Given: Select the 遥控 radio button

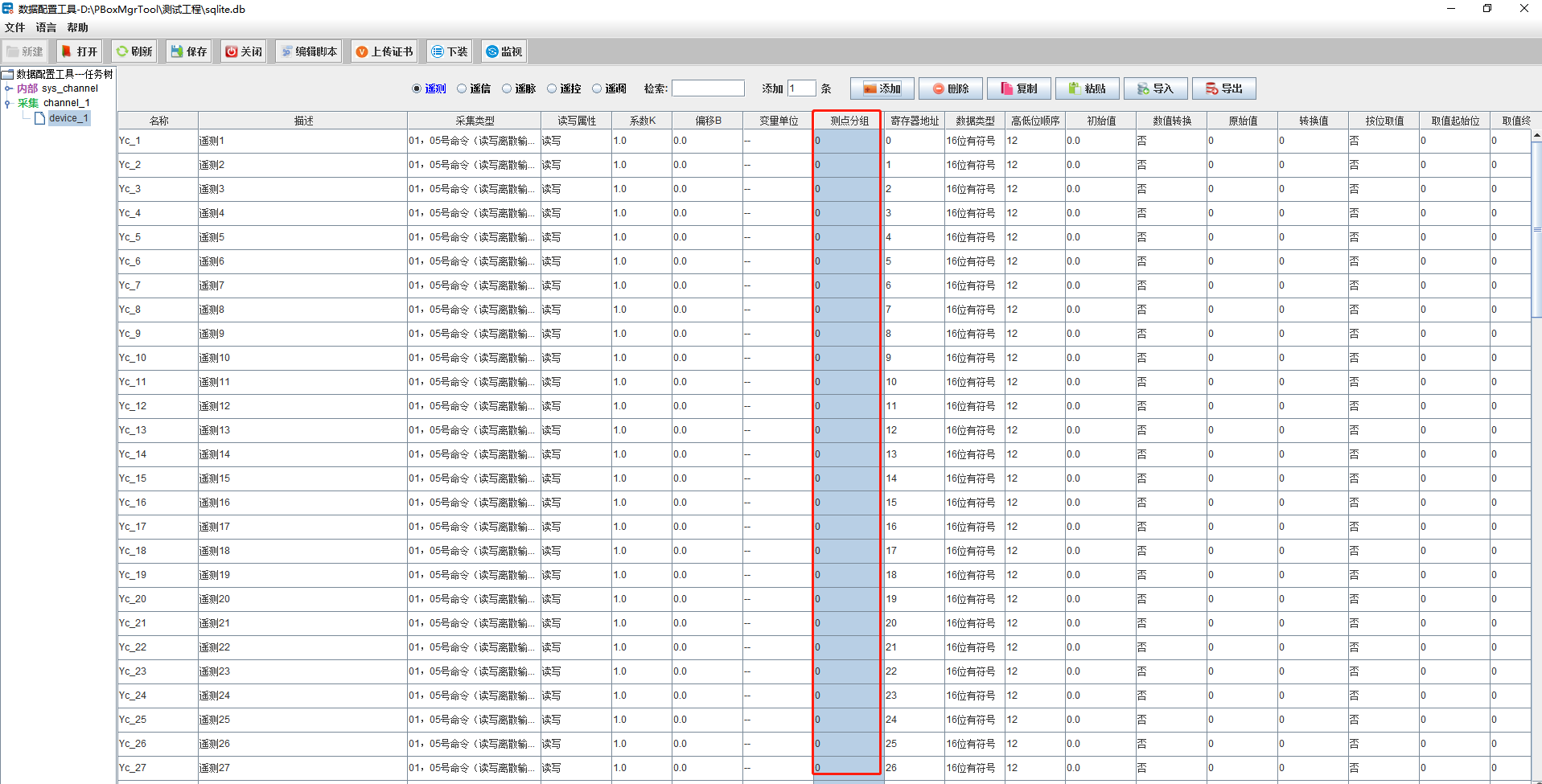Looking at the screenshot, I should (552, 88).
